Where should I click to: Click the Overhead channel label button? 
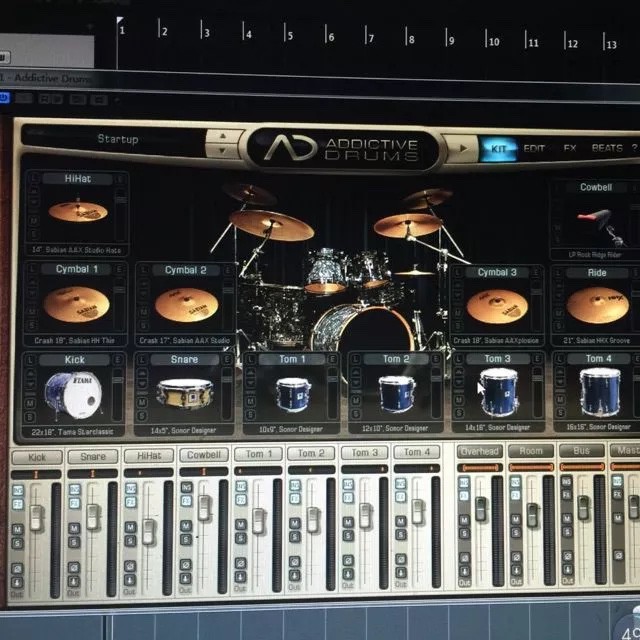coord(479,452)
